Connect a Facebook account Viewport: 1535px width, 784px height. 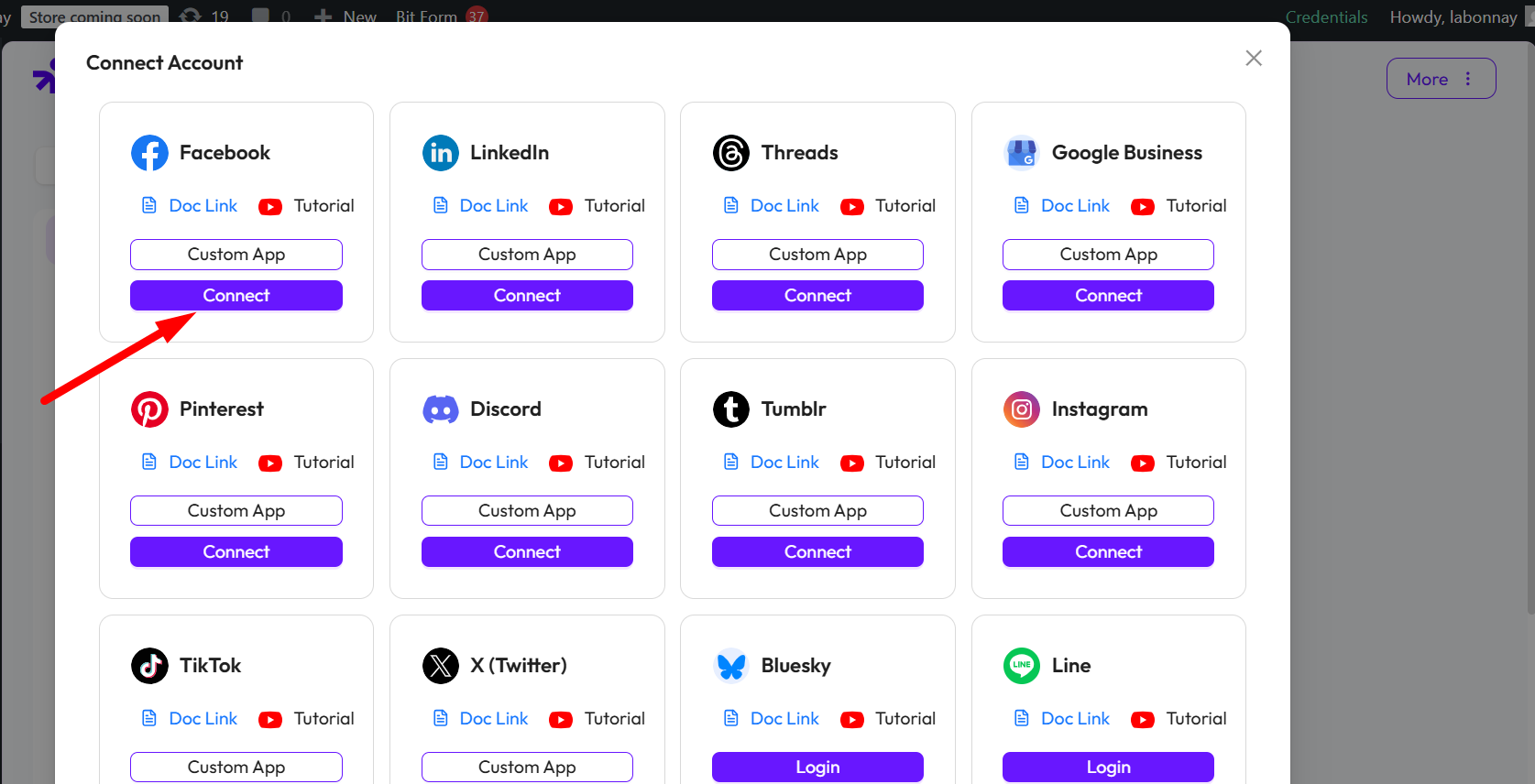tap(236, 296)
